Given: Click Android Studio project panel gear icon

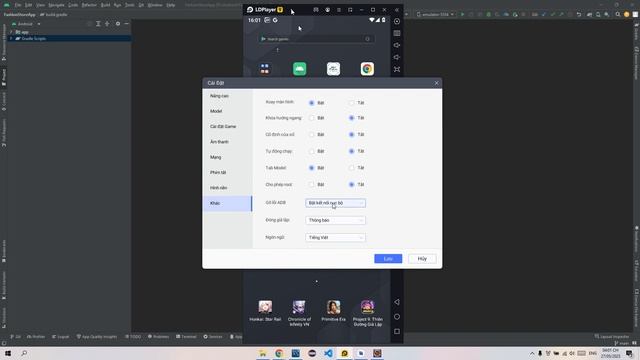Looking at the screenshot, I should [x=118, y=24].
